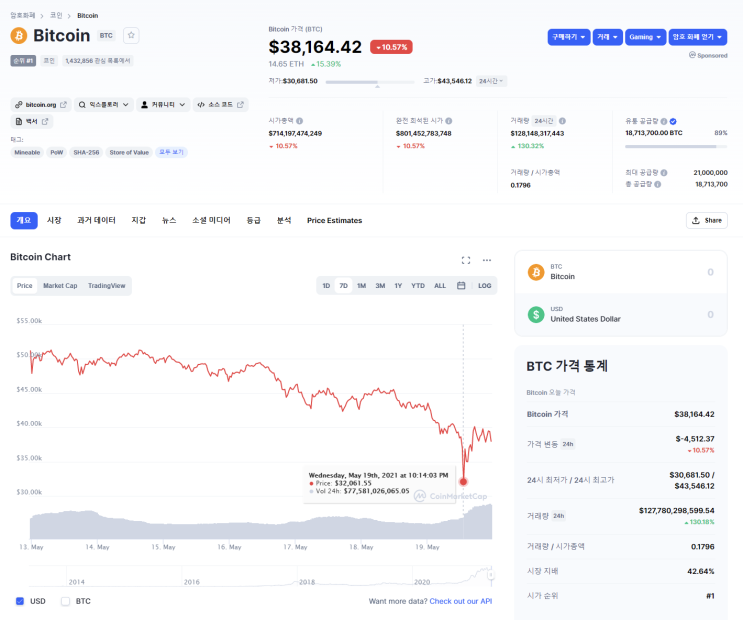Tick the USD checkbox under chart
Screen dimensions: 743x620
click(x=20, y=601)
